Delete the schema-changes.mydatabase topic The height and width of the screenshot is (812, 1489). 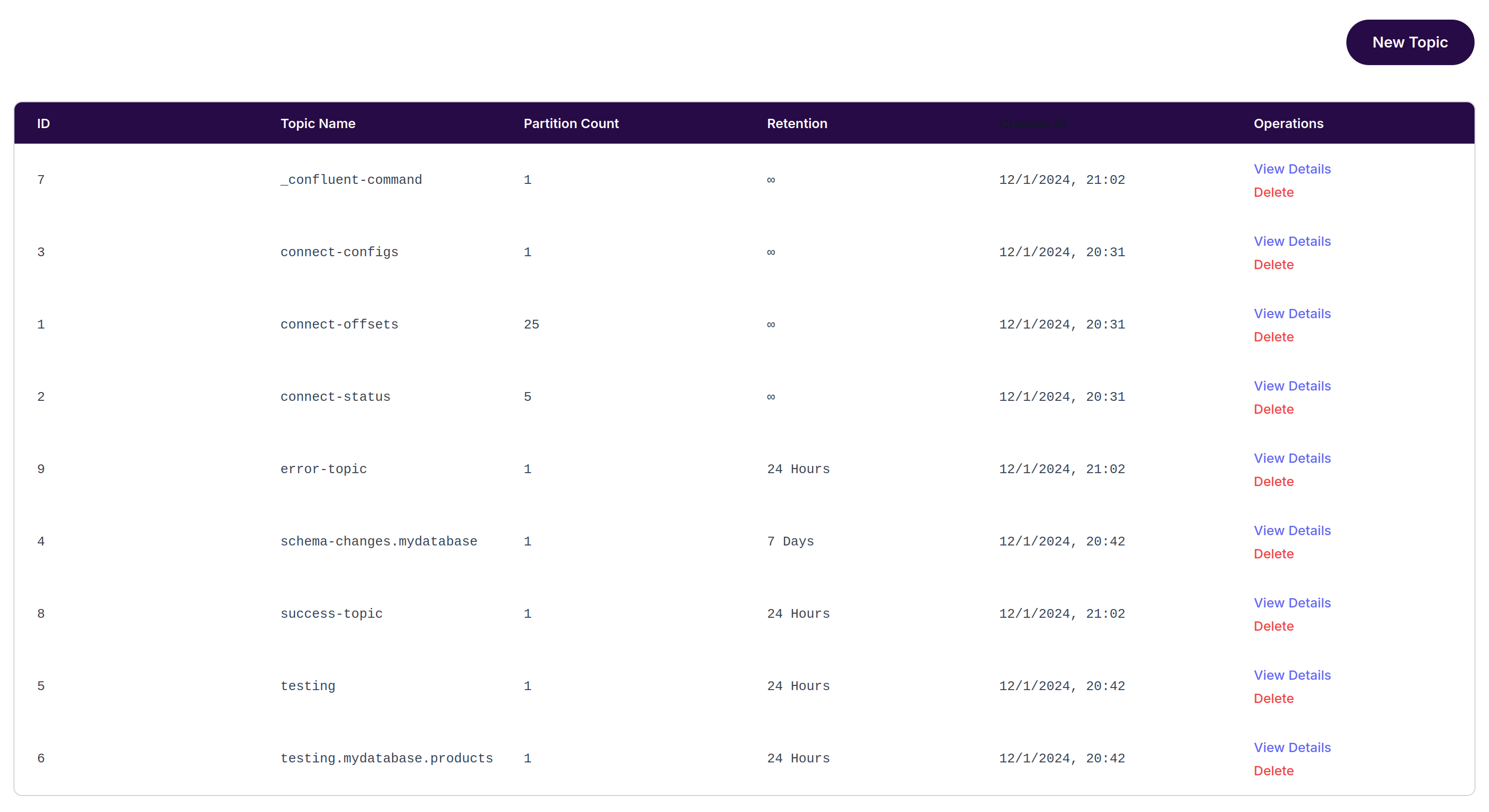(1274, 553)
